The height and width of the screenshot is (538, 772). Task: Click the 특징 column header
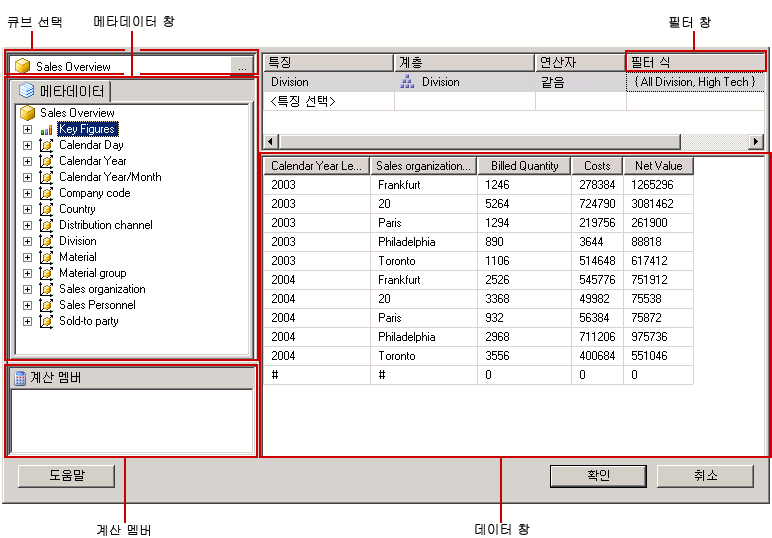click(328, 63)
